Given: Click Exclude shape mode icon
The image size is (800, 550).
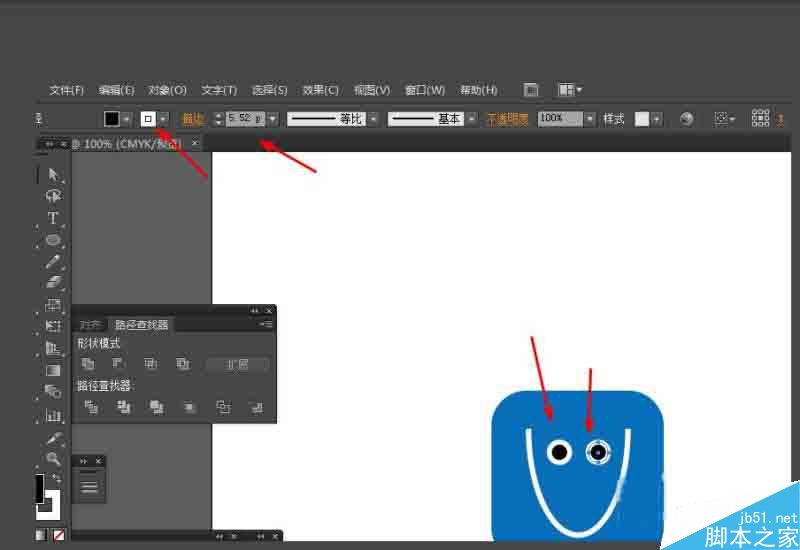Looking at the screenshot, I should (183, 363).
